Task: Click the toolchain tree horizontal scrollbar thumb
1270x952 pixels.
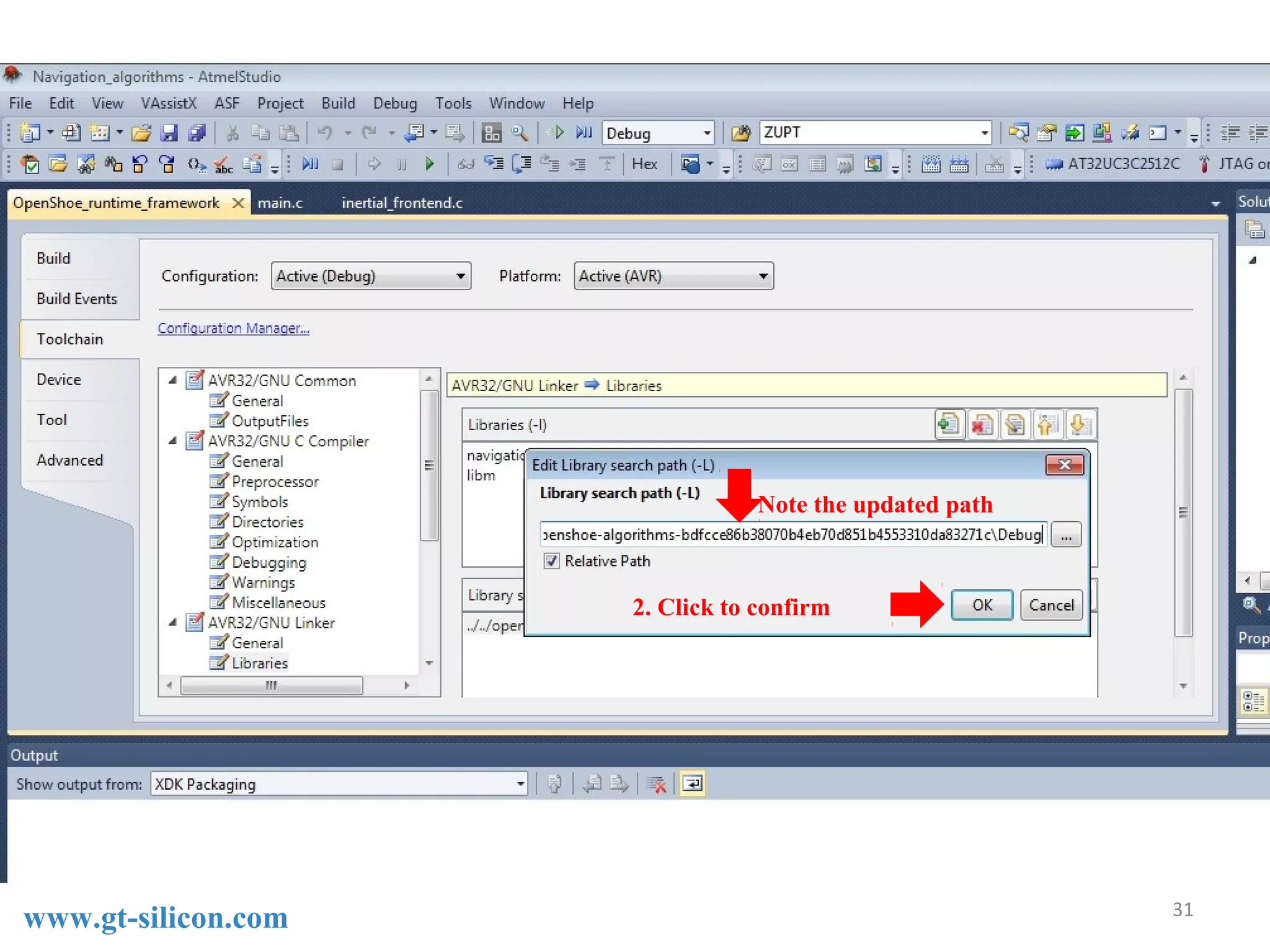Action: coord(271,685)
